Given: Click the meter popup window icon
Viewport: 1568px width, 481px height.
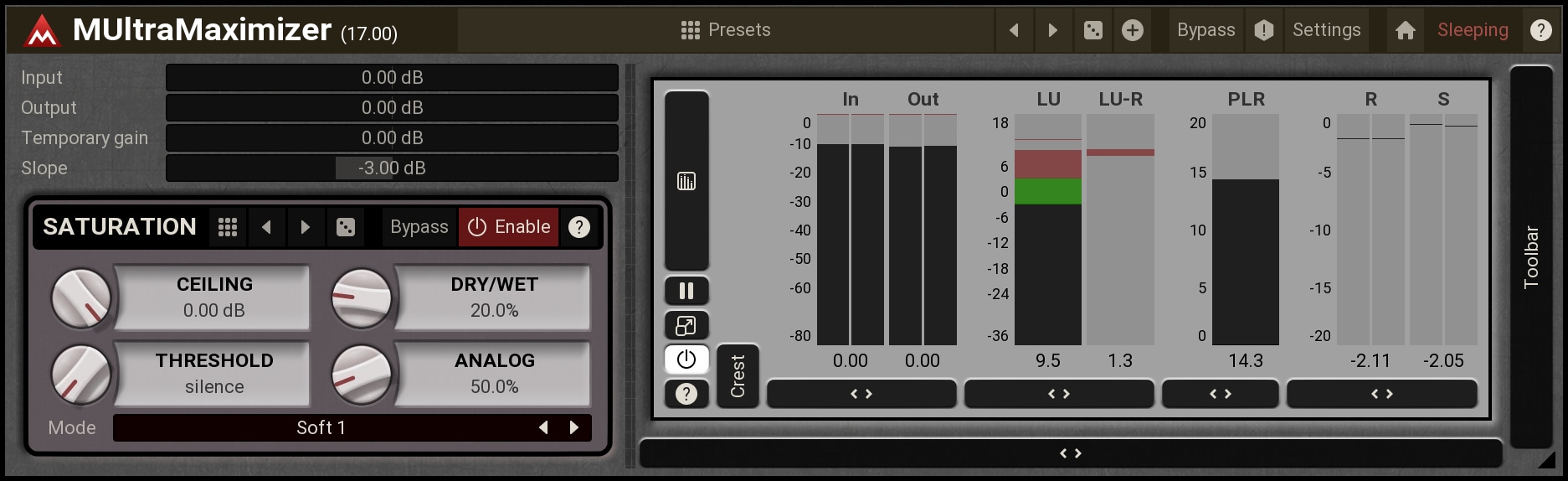Looking at the screenshot, I should click(686, 325).
